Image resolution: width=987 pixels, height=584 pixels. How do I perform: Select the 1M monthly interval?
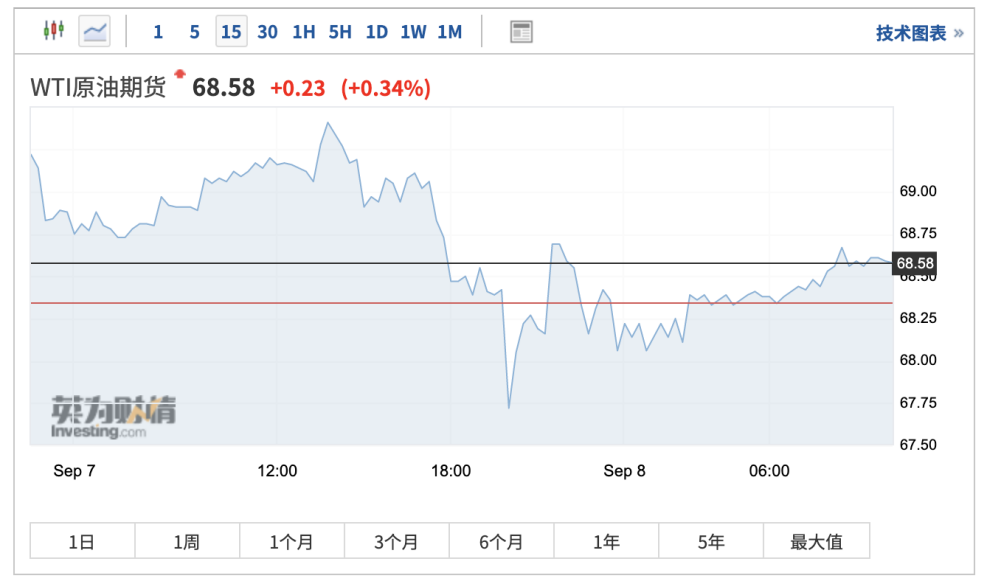(450, 32)
